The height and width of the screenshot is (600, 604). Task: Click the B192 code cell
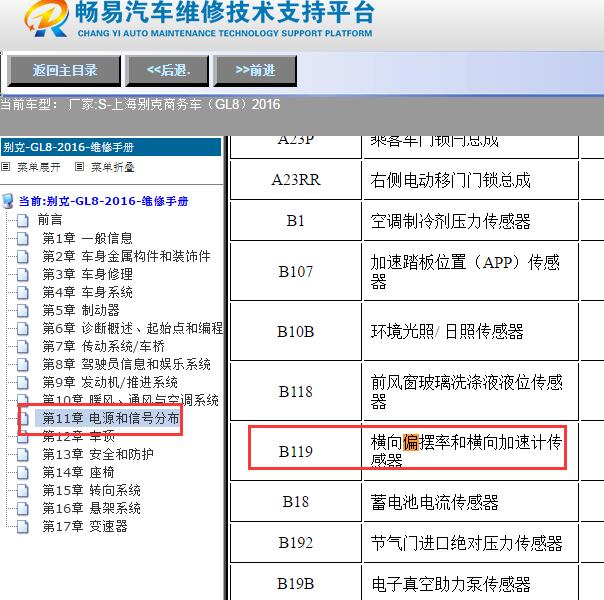click(x=296, y=543)
